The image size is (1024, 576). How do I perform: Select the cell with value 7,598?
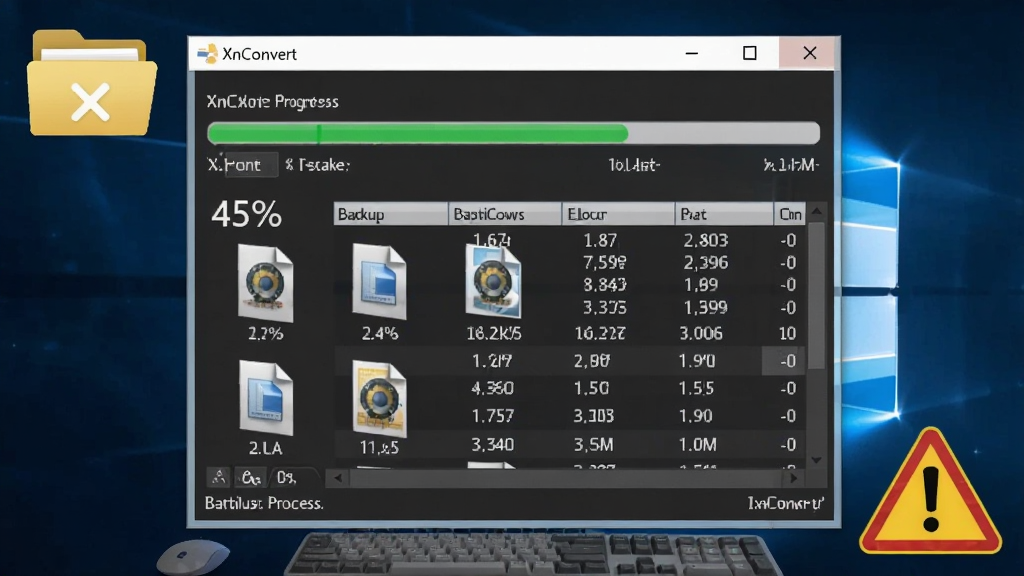(x=604, y=263)
